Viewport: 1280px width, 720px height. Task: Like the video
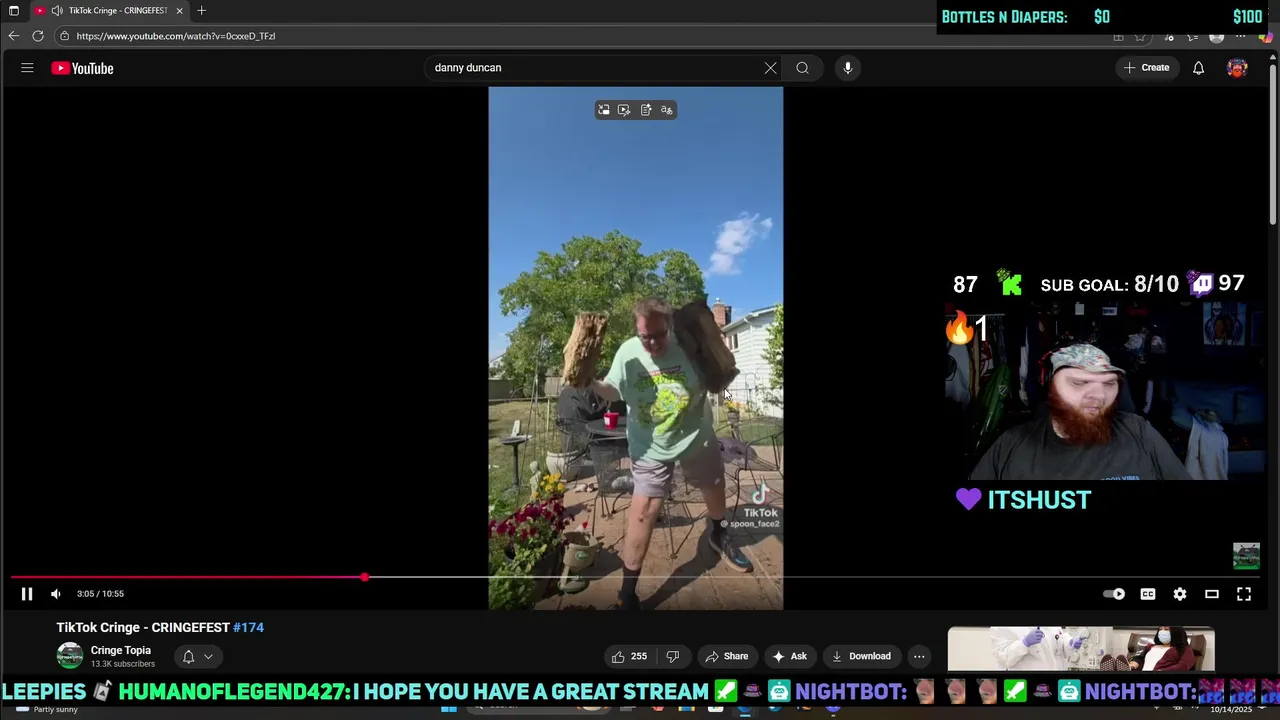tap(629, 656)
